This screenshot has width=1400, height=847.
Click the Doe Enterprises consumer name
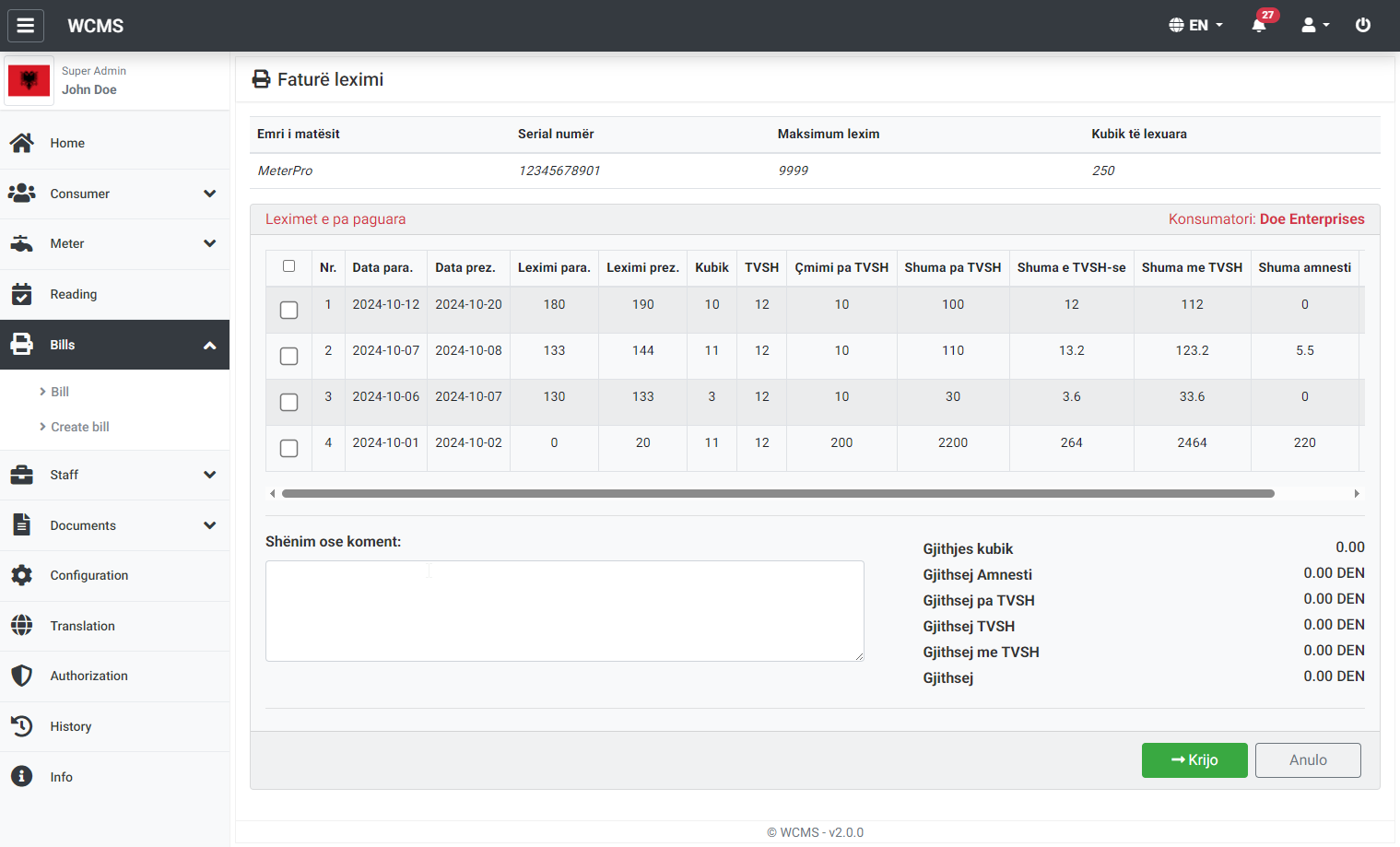tap(1312, 219)
